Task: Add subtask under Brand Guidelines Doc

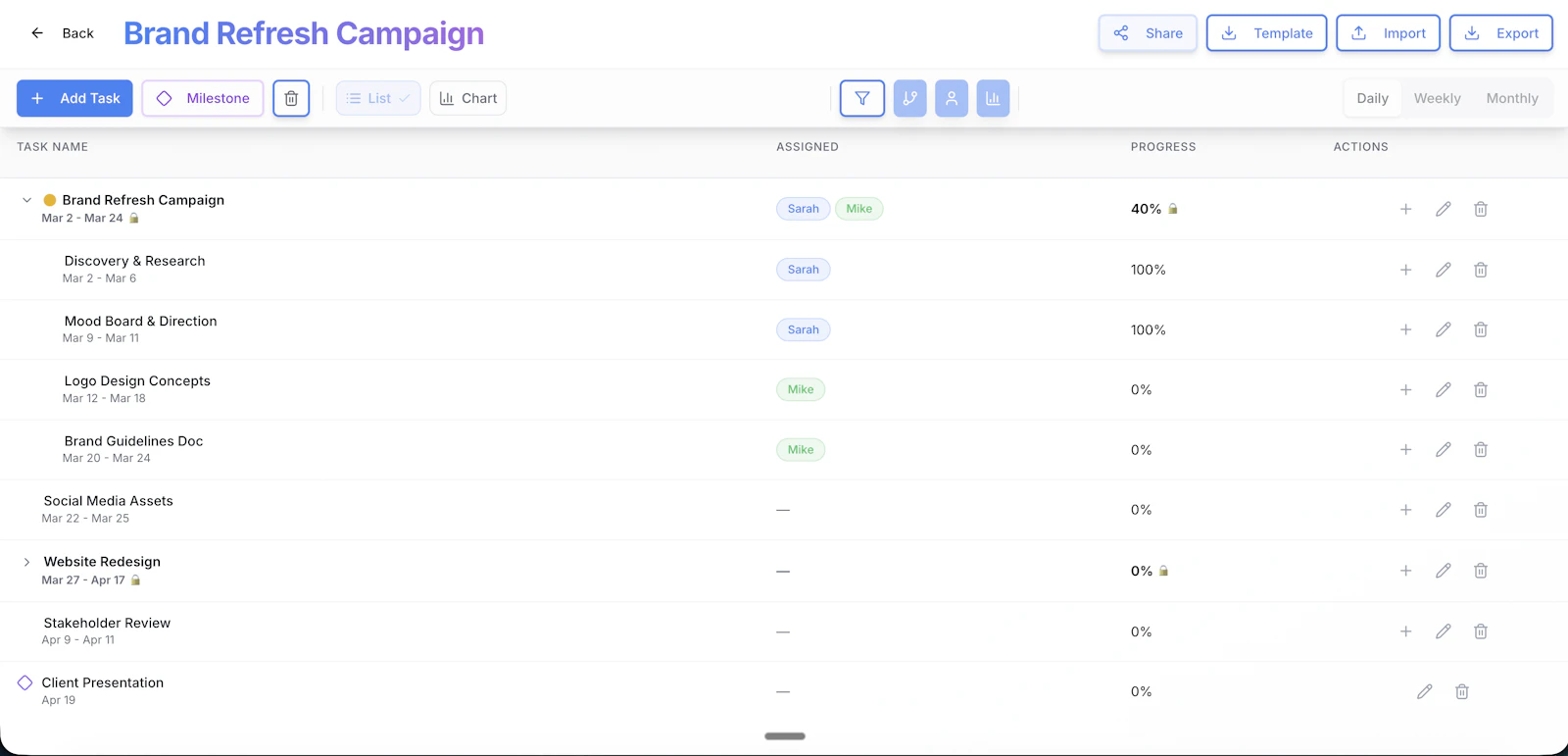Action: tap(1405, 449)
